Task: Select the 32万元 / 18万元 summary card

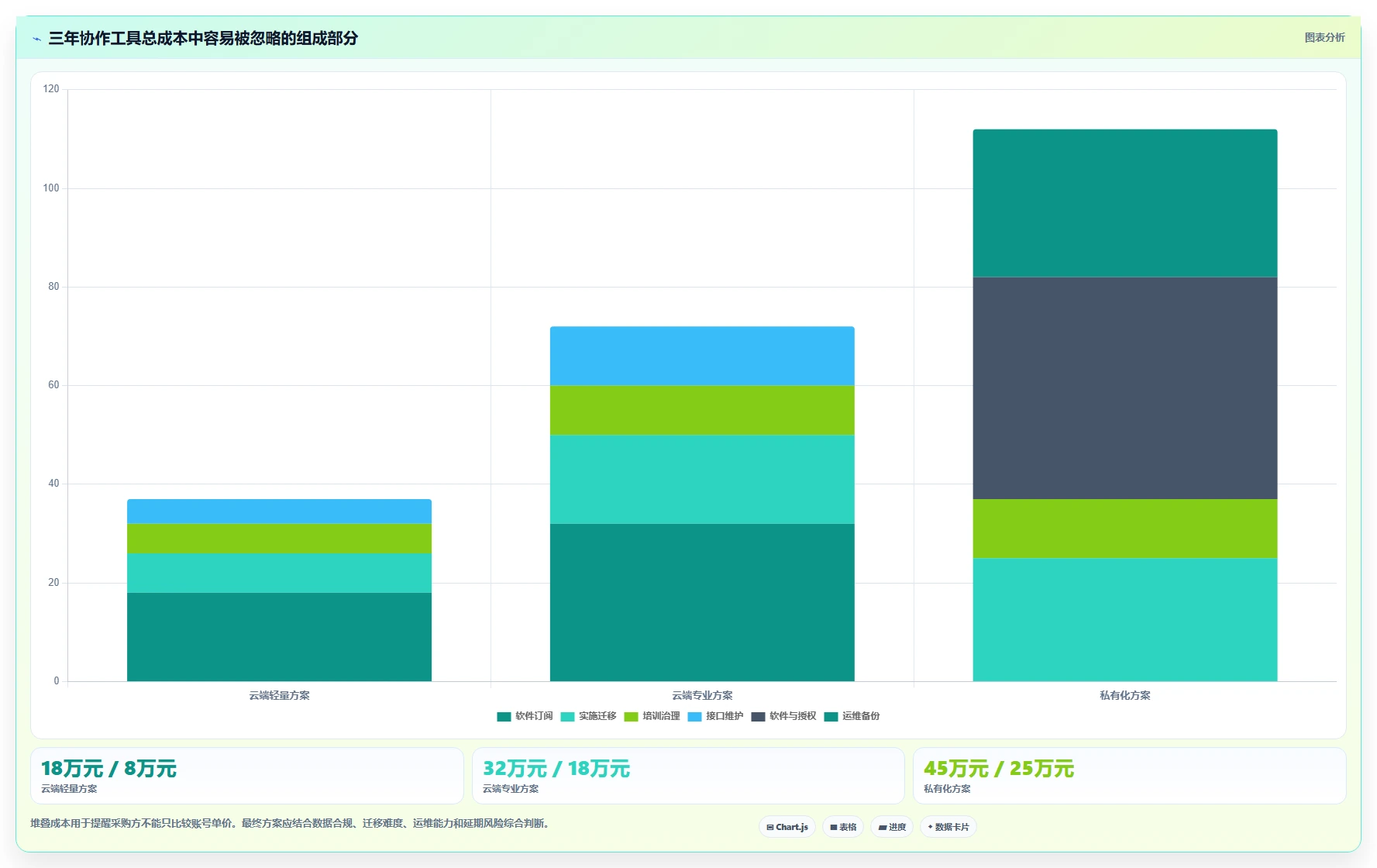Action: [x=688, y=776]
